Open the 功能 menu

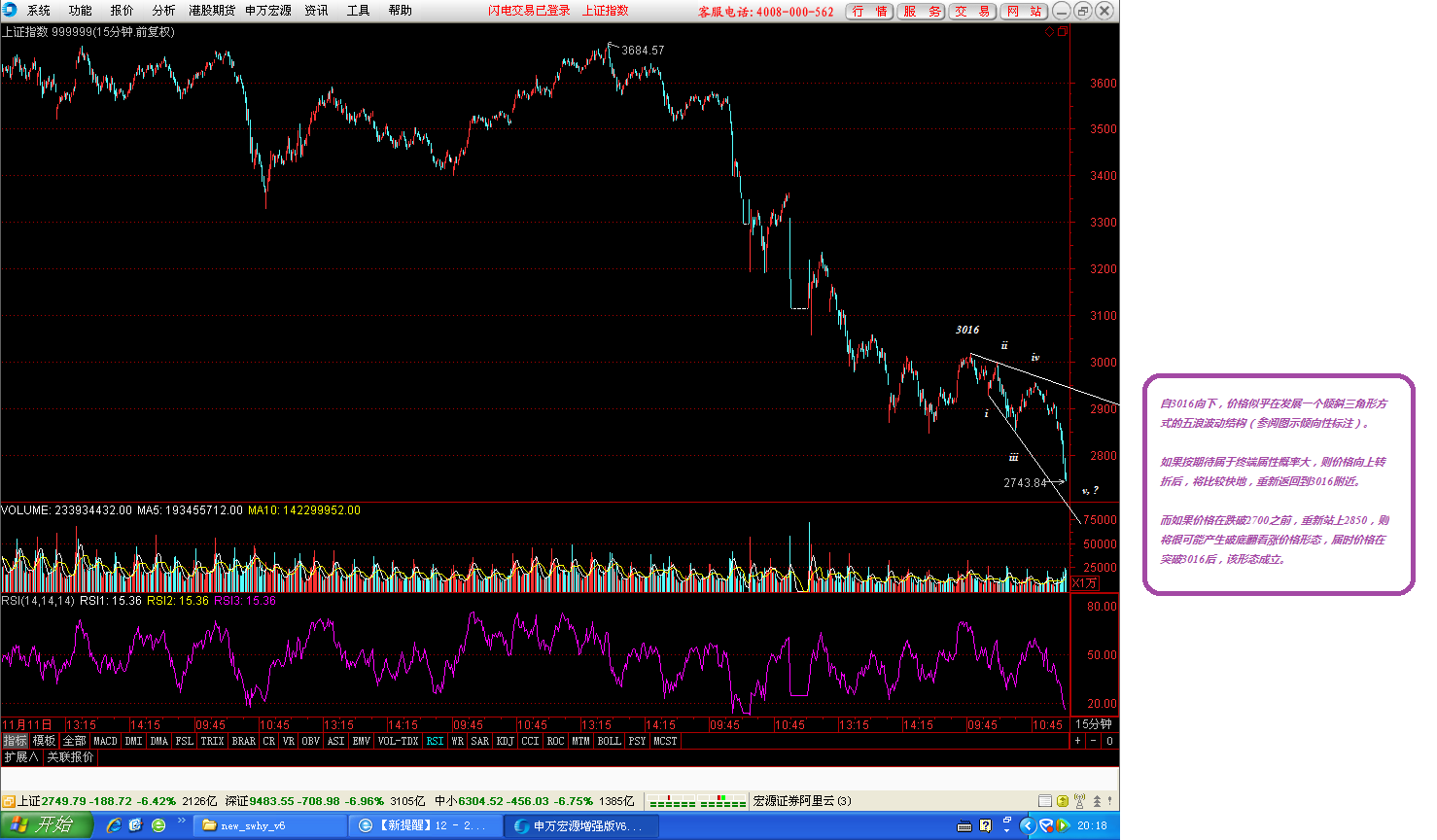click(x=80, y=11)
